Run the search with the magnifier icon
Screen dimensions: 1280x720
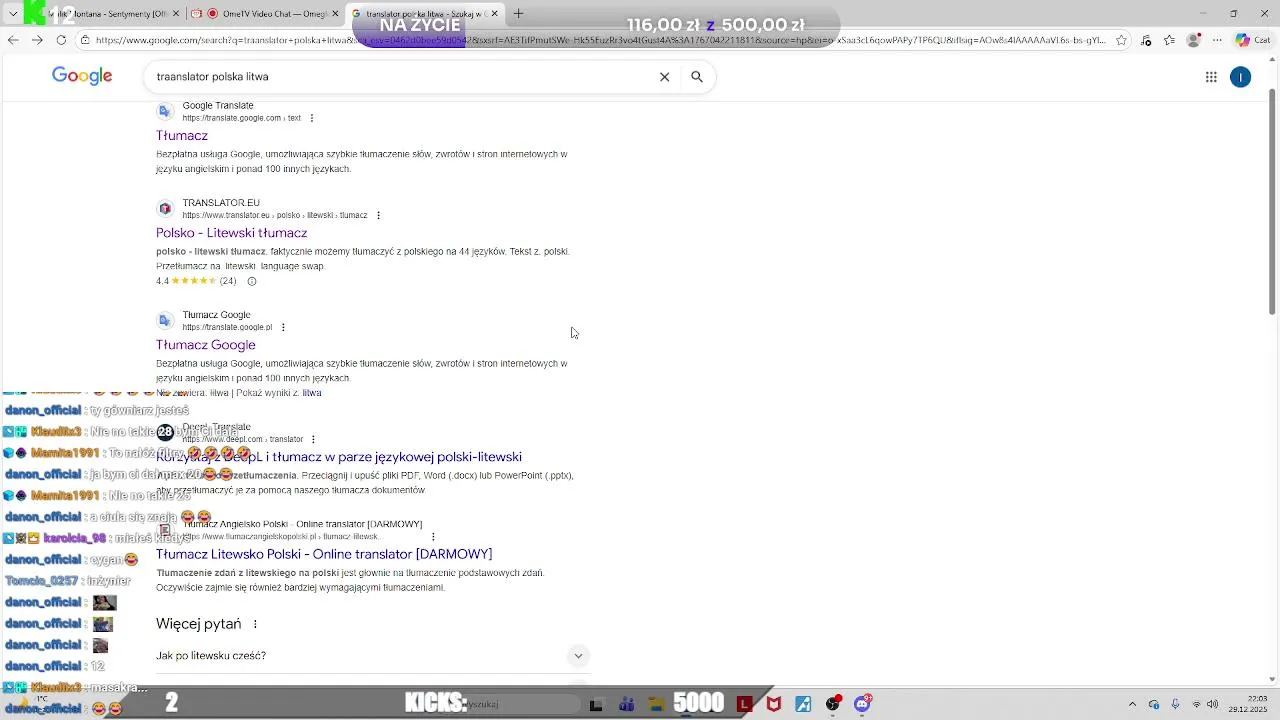coord(697,77)
